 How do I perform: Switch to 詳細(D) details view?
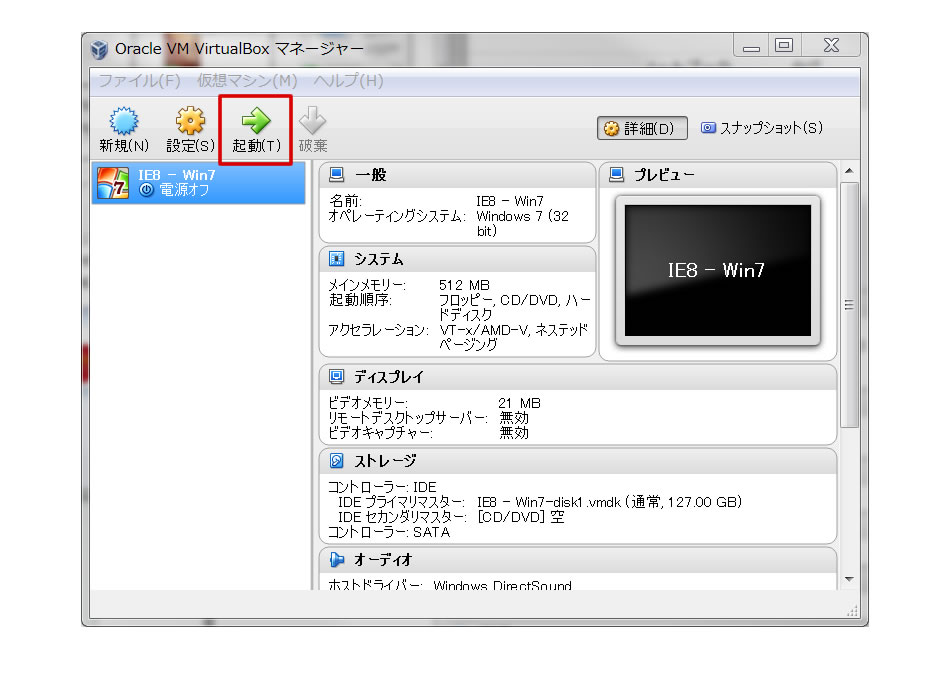tap(642, 128)
